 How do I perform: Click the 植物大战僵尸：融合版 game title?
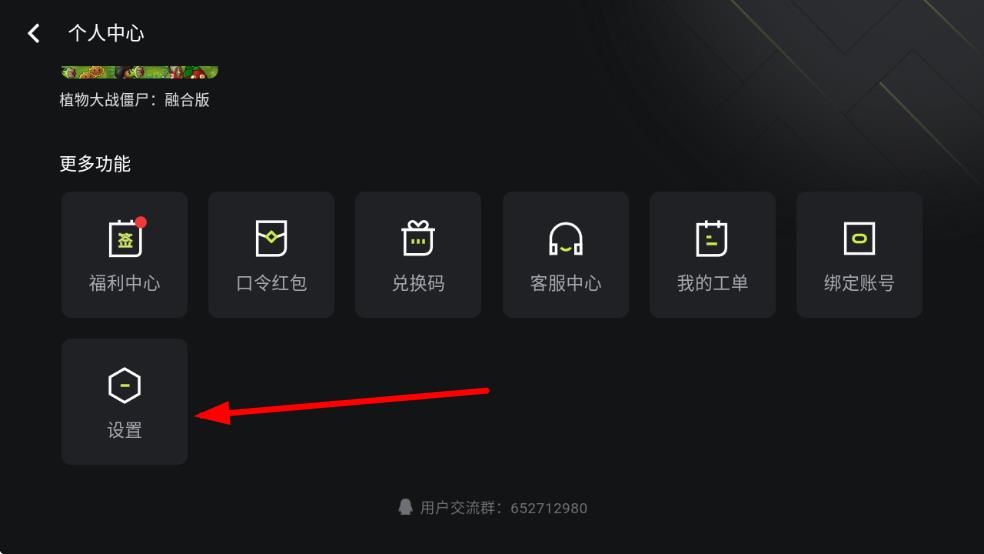pos(134,100)
